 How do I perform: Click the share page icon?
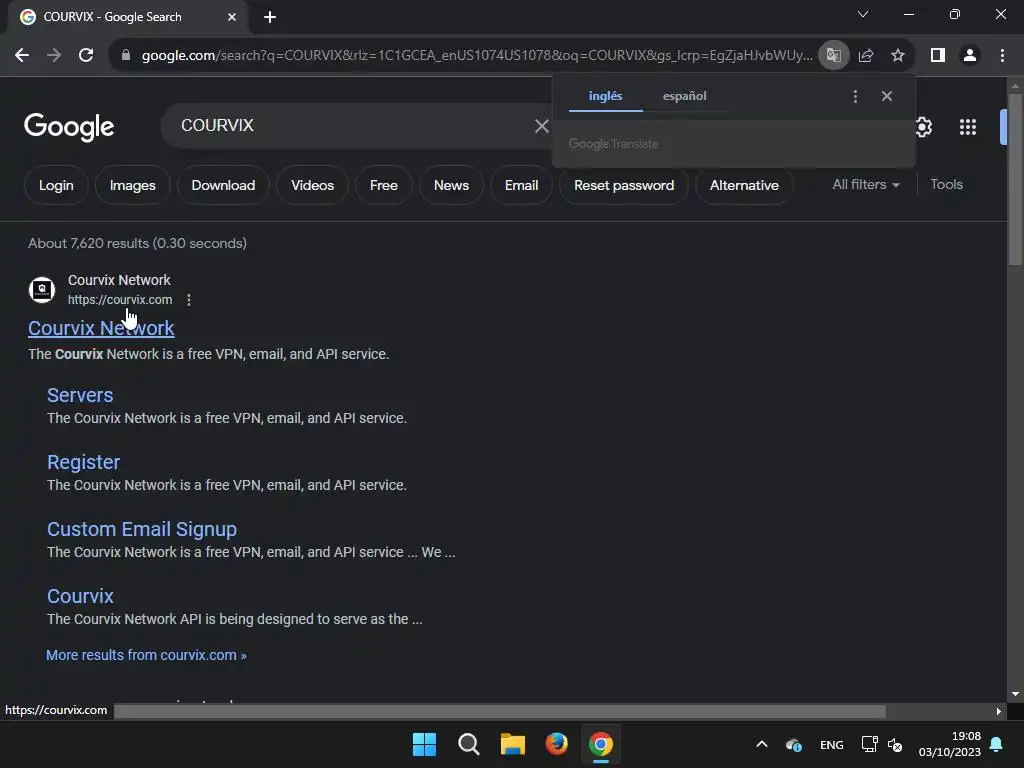pyautogui.click(x=866, y=56)
